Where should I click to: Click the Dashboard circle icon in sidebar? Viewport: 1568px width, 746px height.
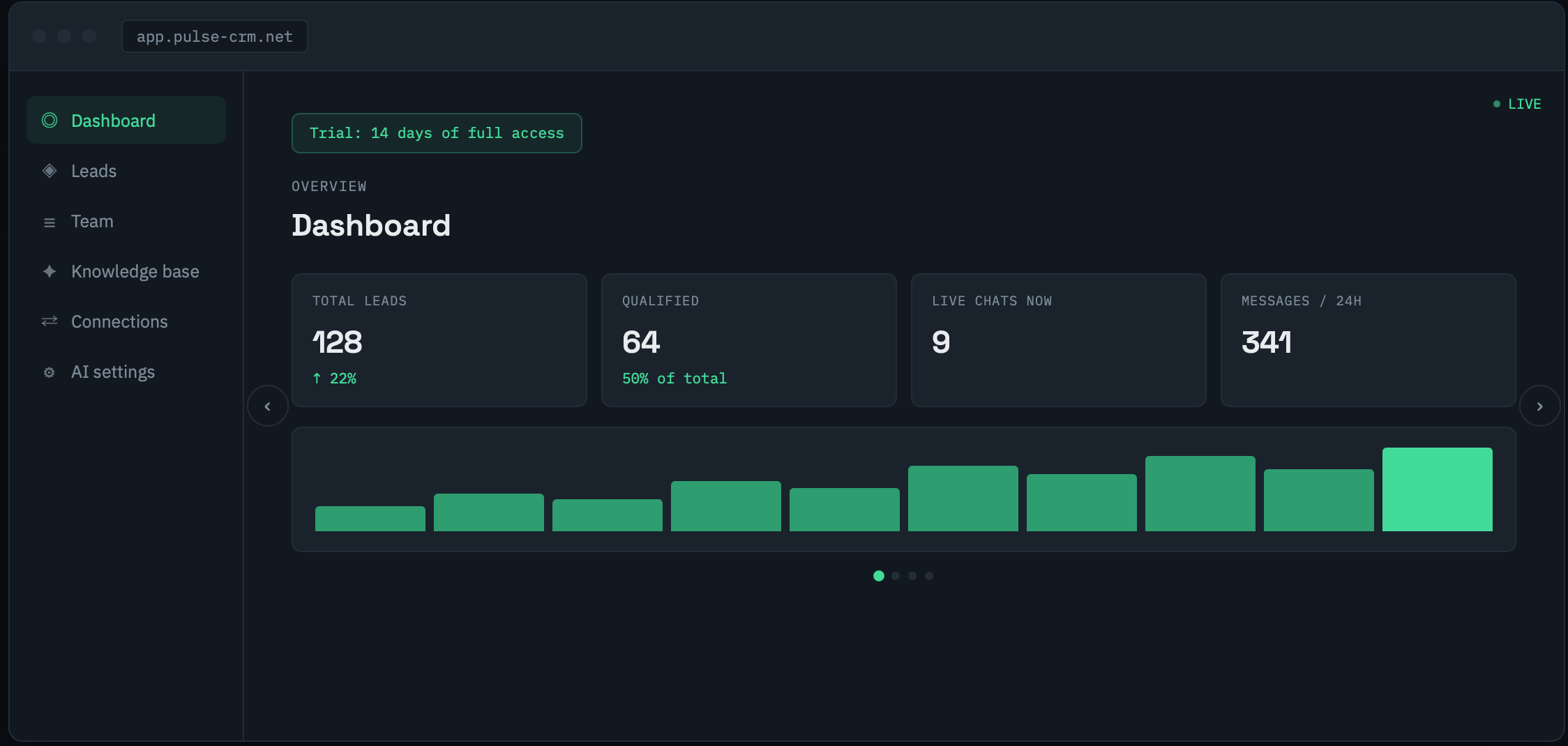50,121
